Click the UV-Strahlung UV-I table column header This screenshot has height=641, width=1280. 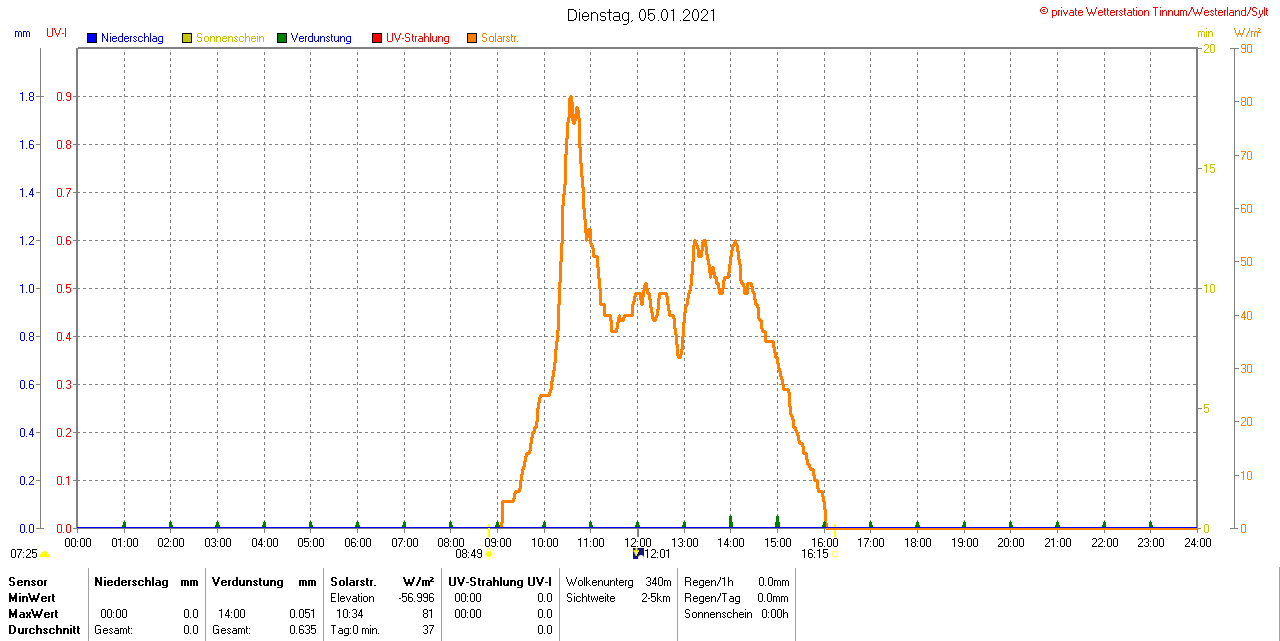pyautogui.click(x=499, y=581)
